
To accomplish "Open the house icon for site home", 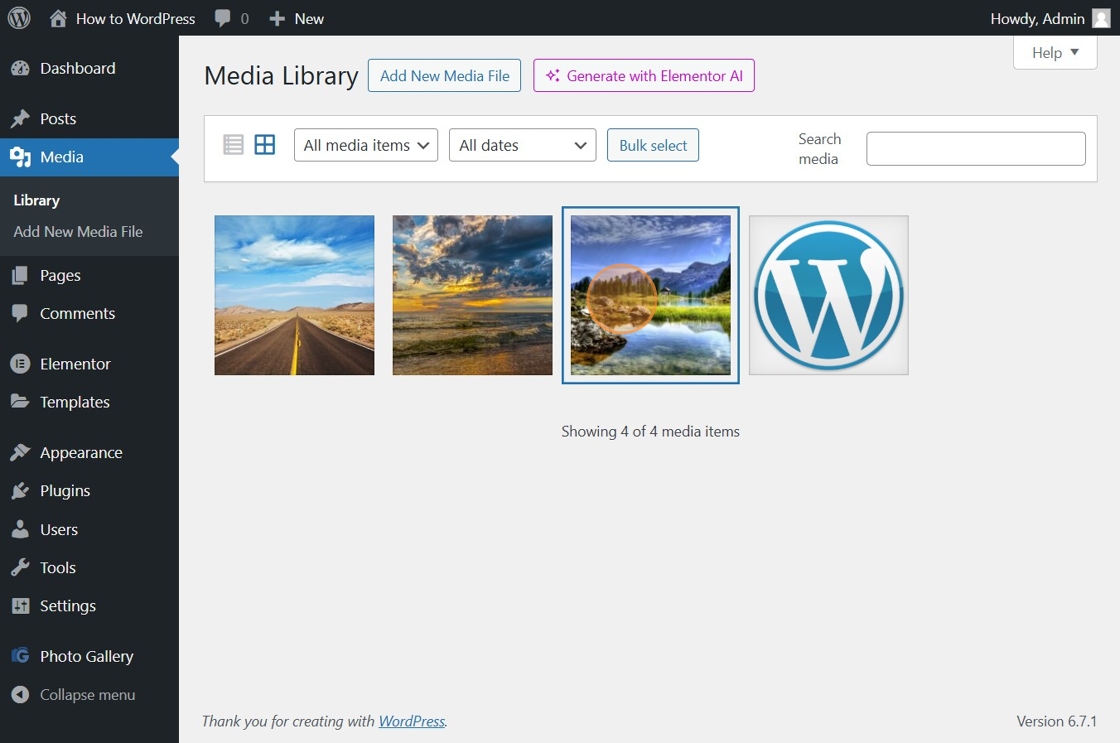I will coord(58,18).
